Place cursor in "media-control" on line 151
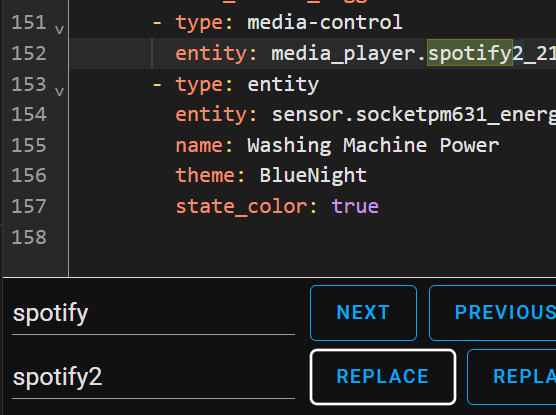The image size is (556, 415). pyautogui.click(x=325, y=23)
